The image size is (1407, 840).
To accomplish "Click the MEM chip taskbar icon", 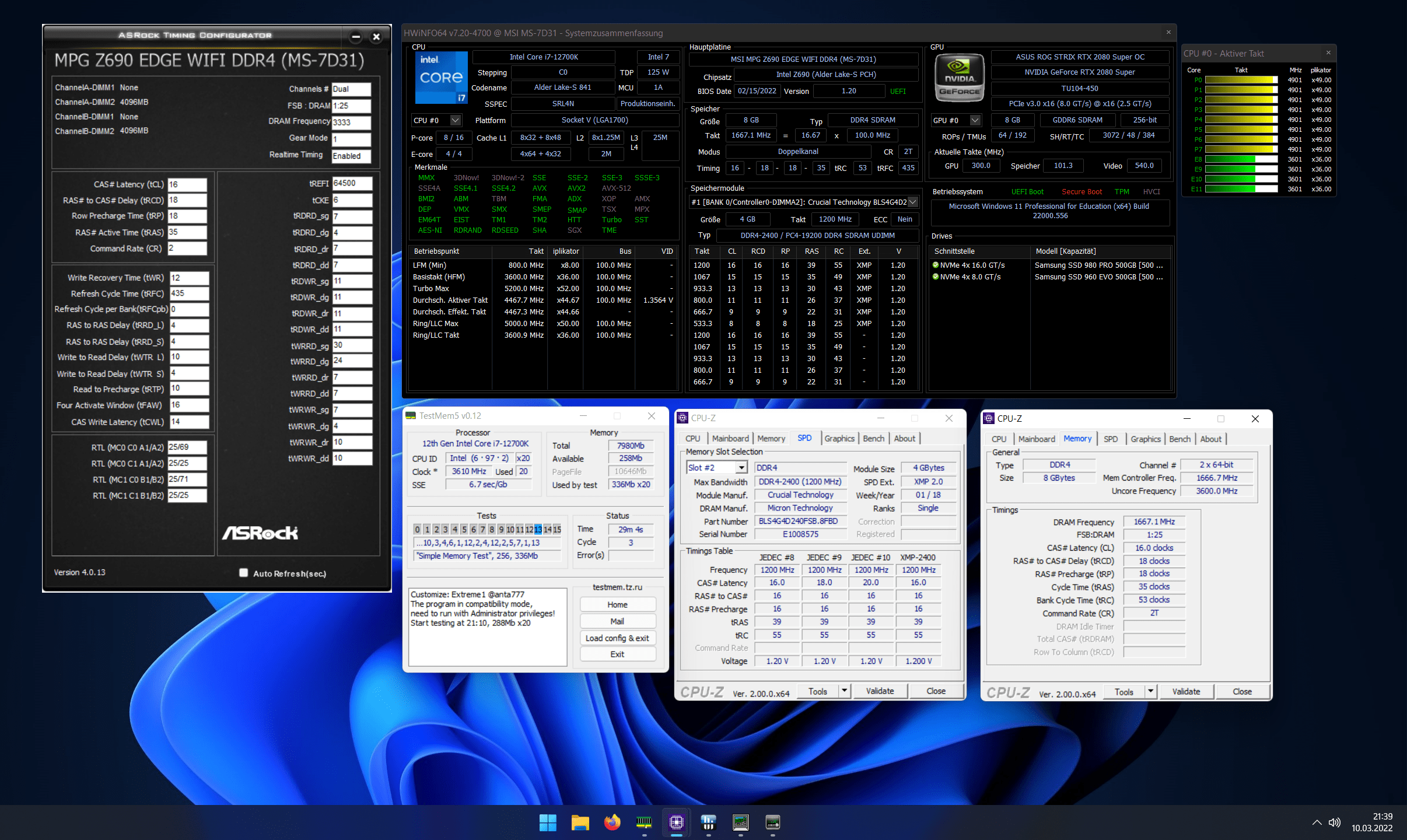I will pos(772,822).
